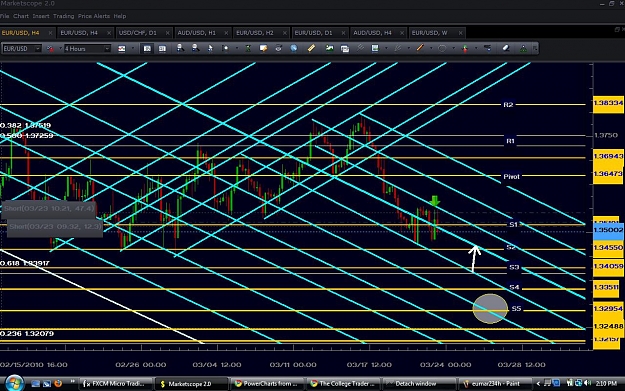Launch Firefox from quick launch

coord(58,383)
